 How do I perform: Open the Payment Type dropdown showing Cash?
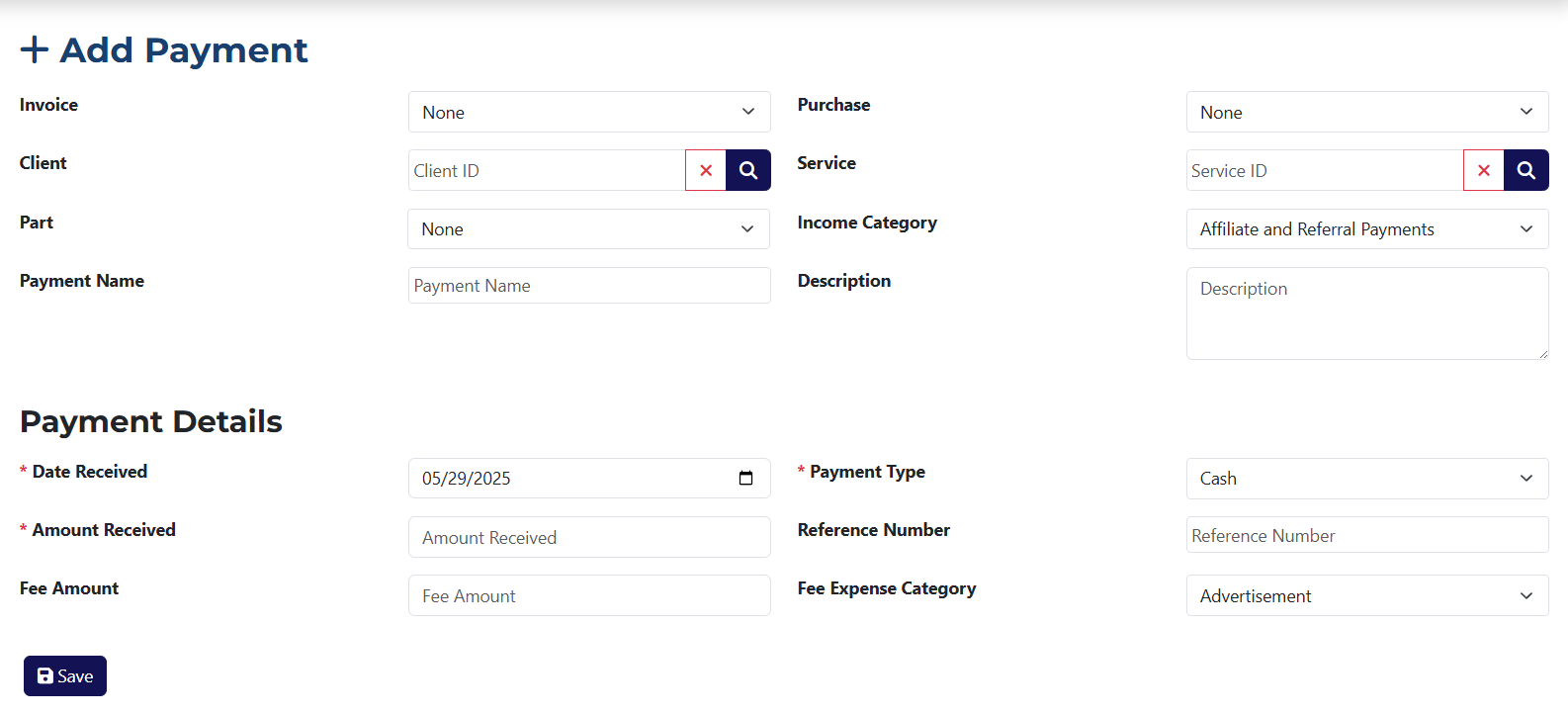[x=1367, y=478]
